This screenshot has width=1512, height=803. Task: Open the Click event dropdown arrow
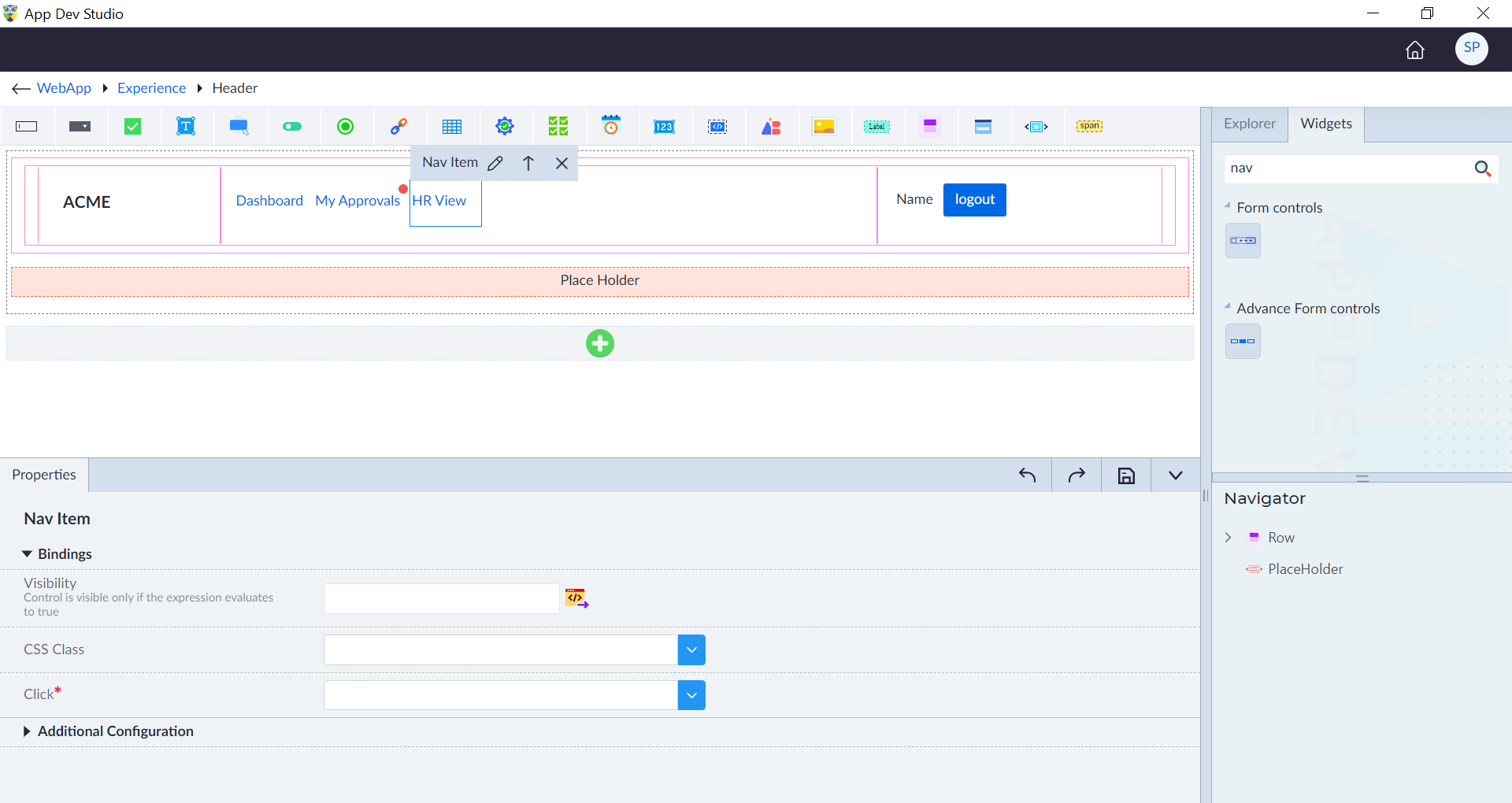(691, 695)
